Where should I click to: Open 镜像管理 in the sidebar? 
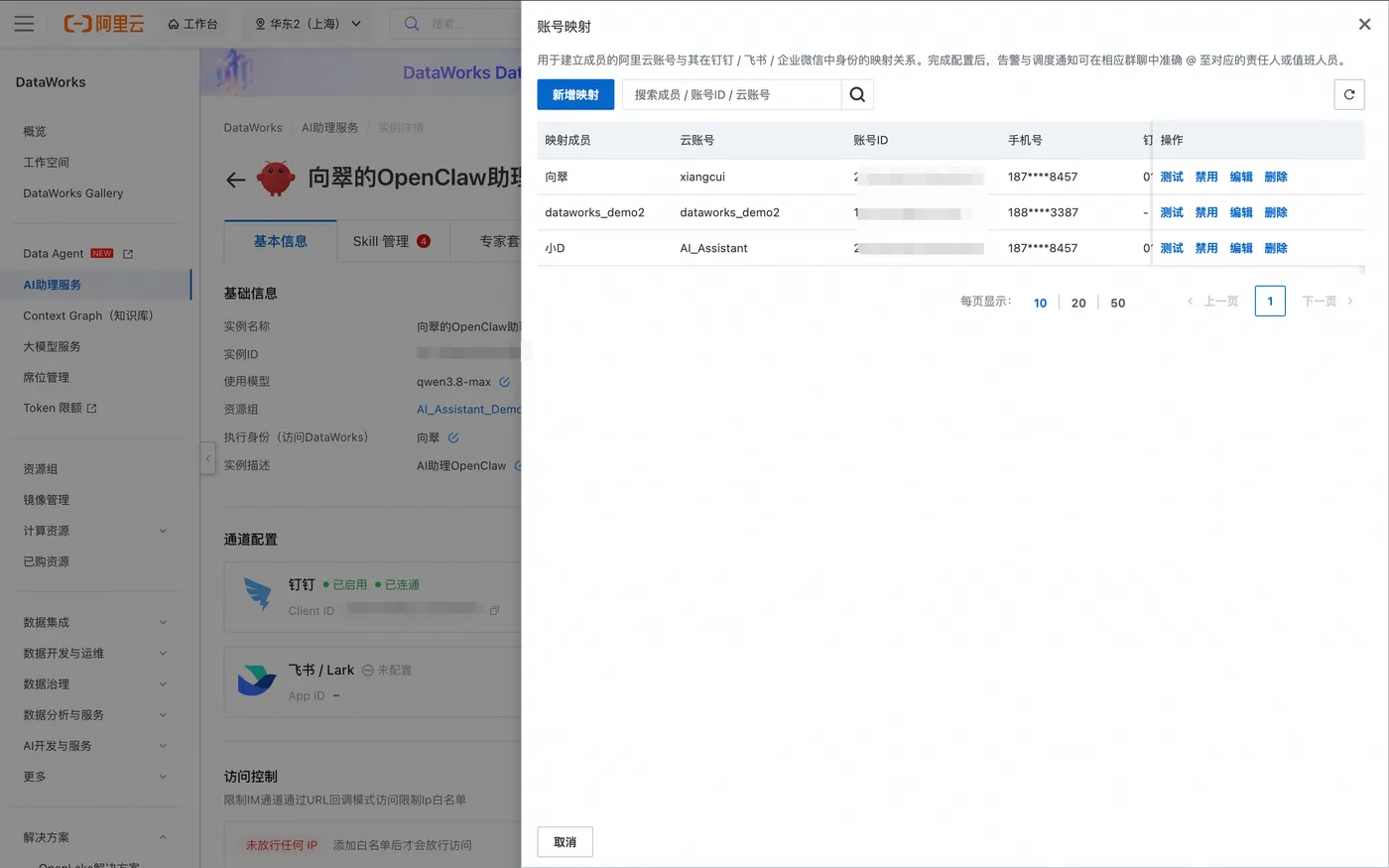click(x=47, y=500)
